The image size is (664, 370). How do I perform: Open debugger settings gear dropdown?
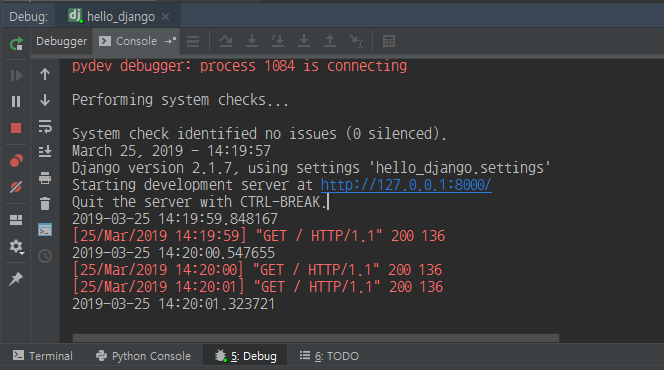tap(16, 246)
